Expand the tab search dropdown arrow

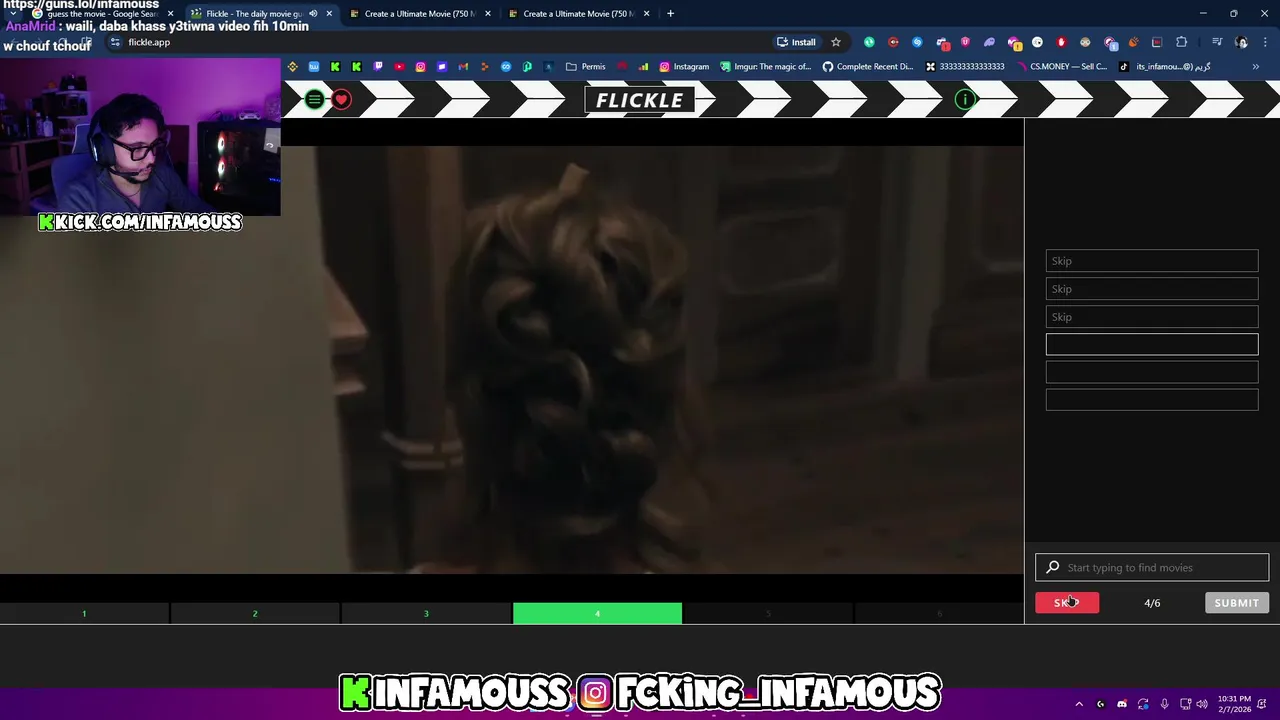point(13,14)
